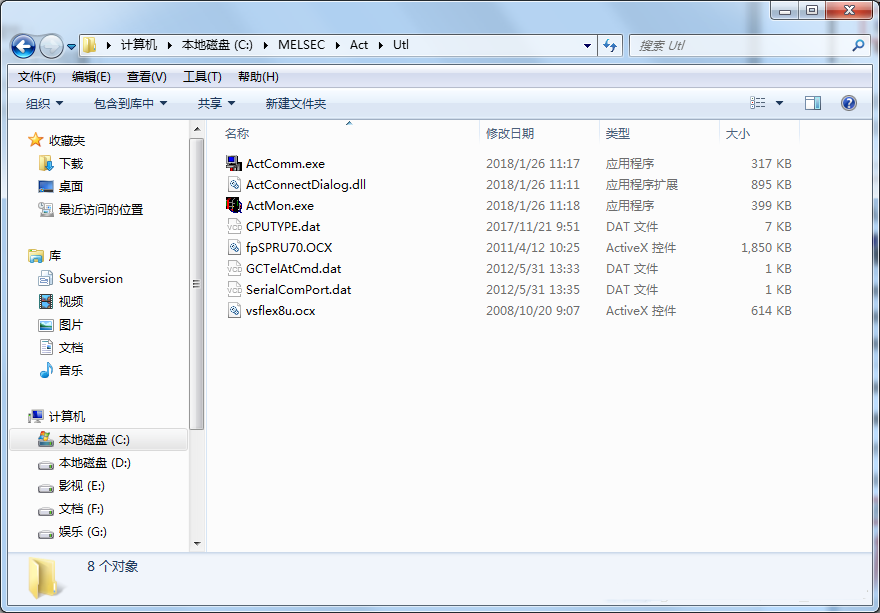Select 本地磁盘 (C:) in the sidebar
The image size is (880, 613).
95,439
